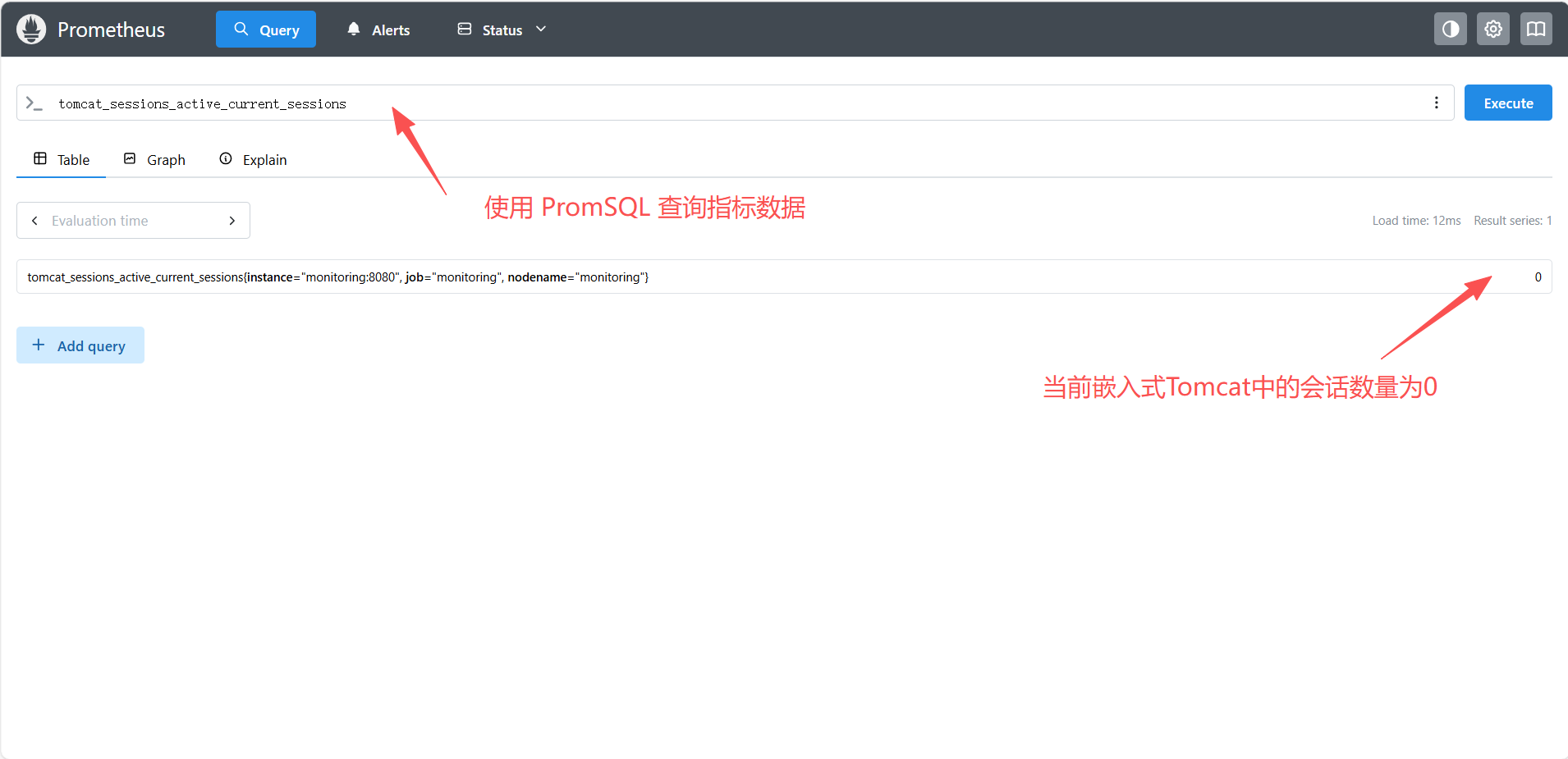Image resolution: width=1568 pixels, height=759 pixels.
Task: Open settings via the gear icon
Action: [1493, 30]
